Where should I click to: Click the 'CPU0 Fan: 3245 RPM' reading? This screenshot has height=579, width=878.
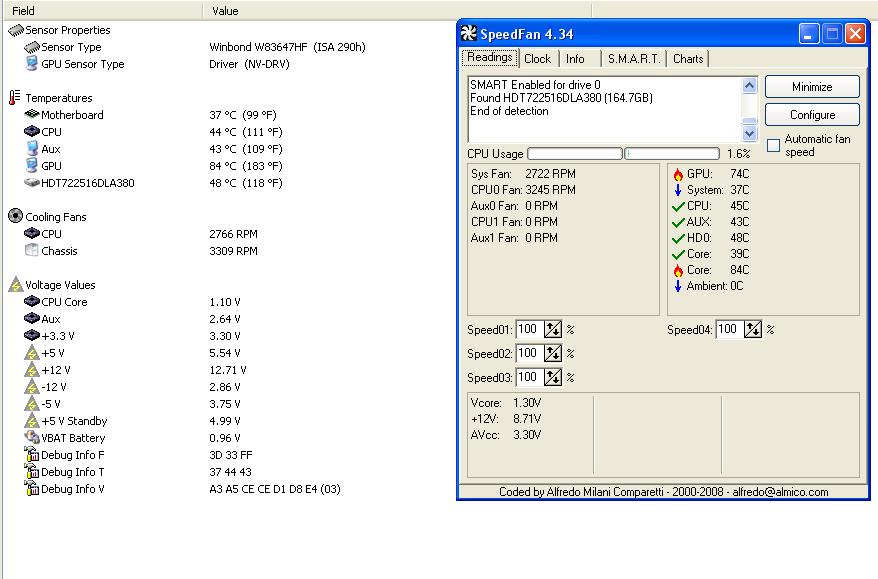[524, 190]
